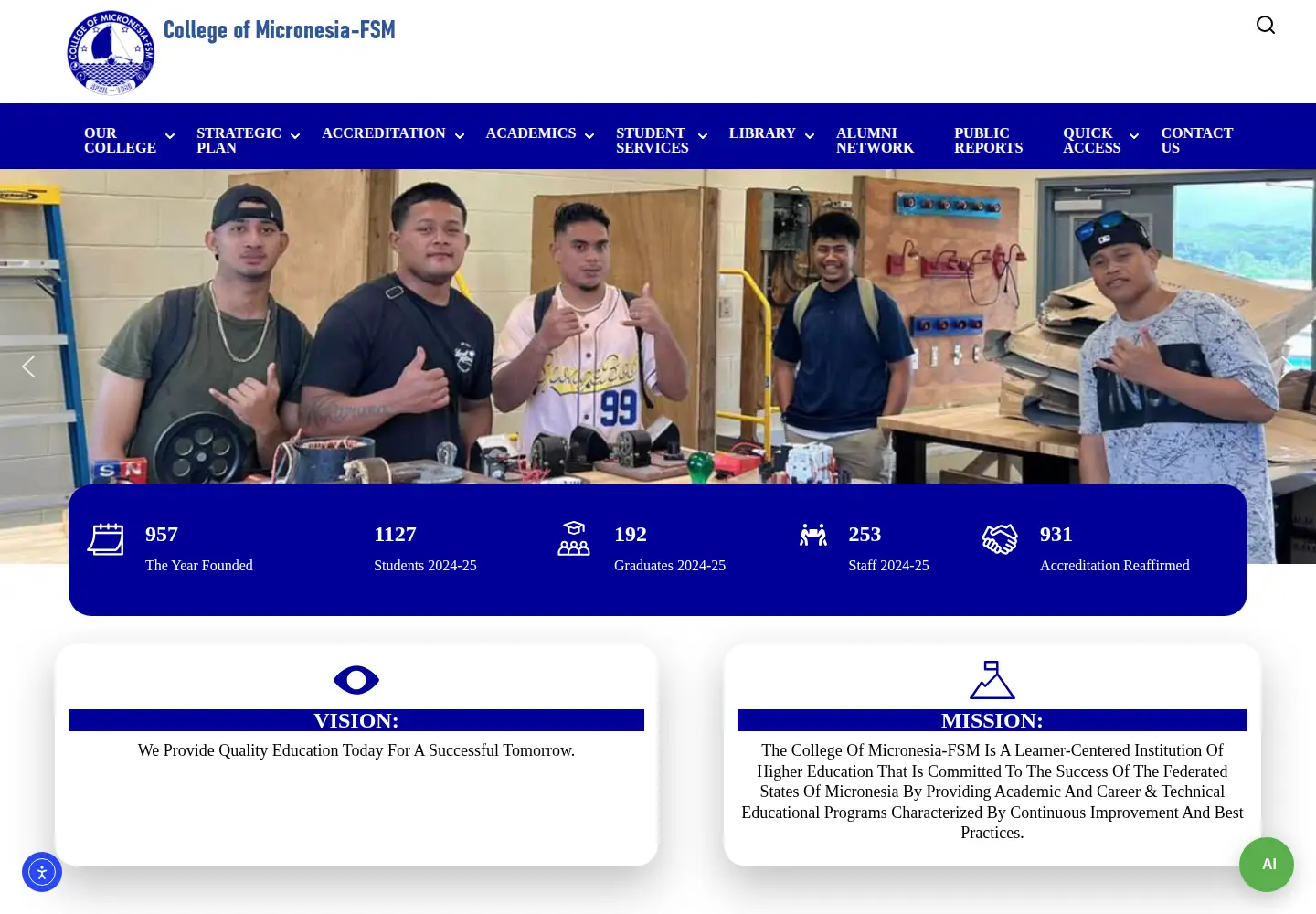Open Public Reports page
This screenshot has height=914, width=1316.
coord(988,141)
